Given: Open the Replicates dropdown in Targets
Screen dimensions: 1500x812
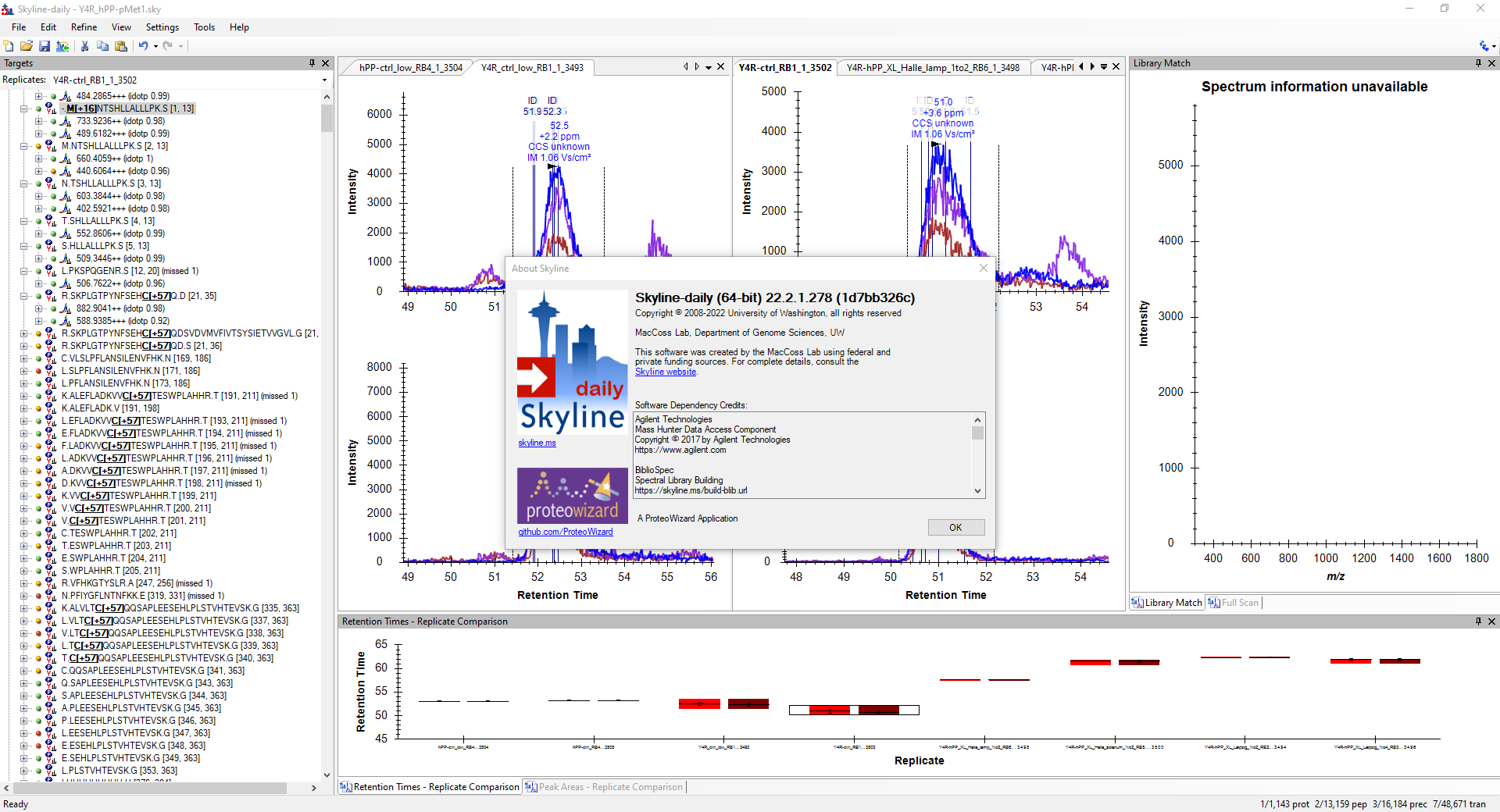Looking at the screenshot, I should tap(324, 80).
